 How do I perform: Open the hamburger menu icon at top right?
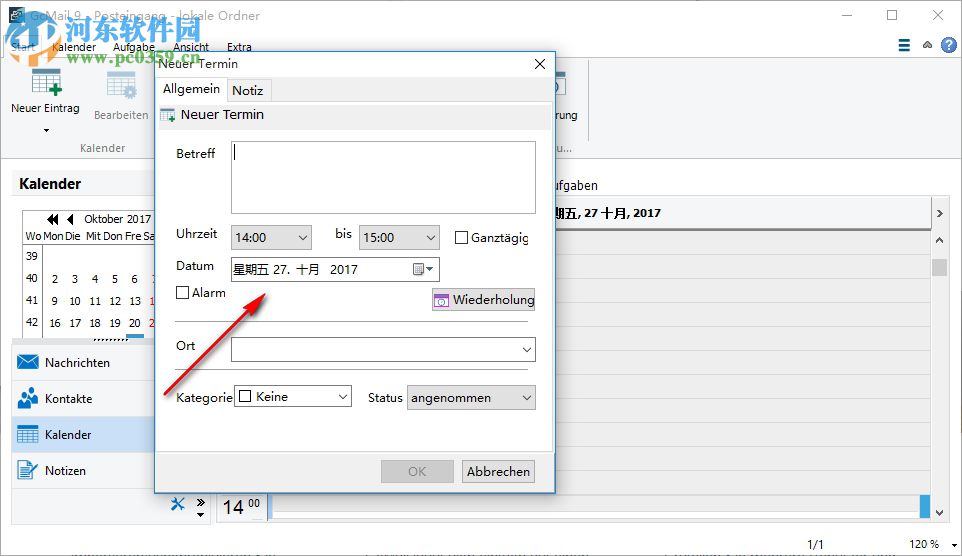point(904,45)
